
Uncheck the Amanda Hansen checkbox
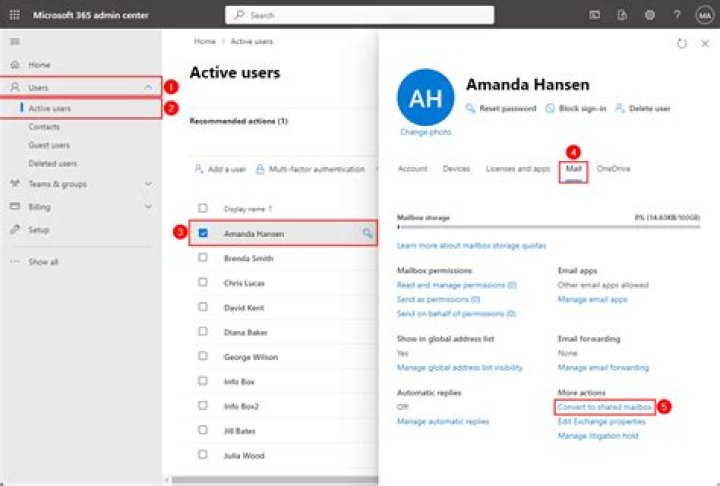click(x=203, y=233)
